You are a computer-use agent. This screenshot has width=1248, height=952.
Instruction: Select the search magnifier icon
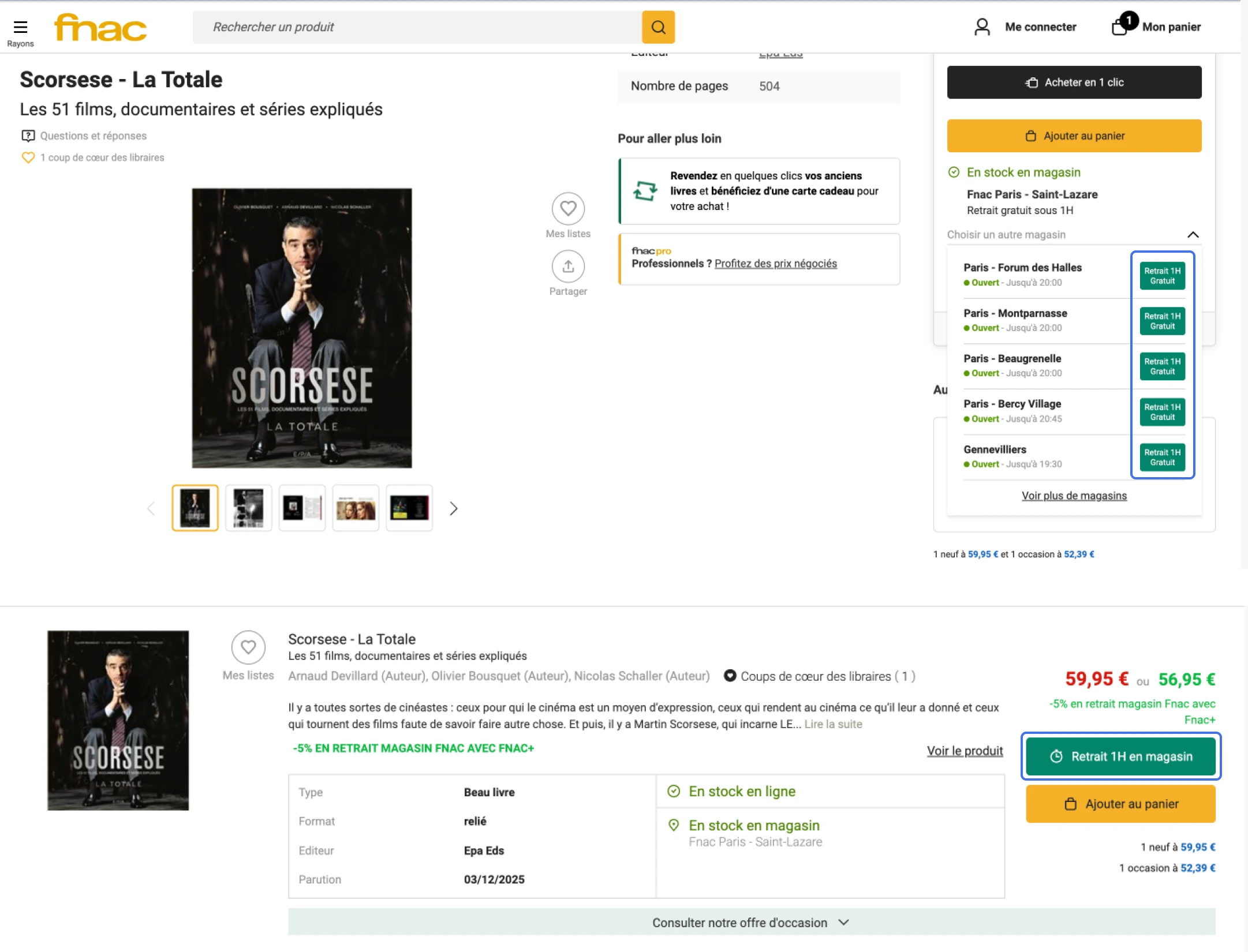point(658,27)
